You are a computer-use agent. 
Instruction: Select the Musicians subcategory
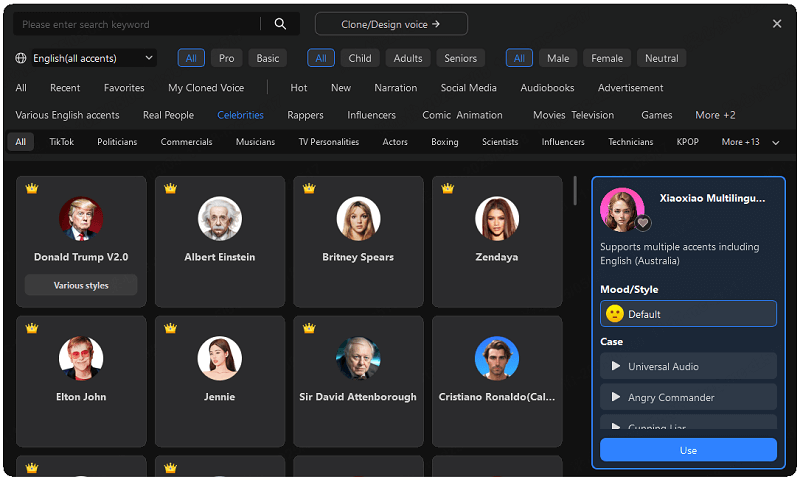tap(255, 142)
